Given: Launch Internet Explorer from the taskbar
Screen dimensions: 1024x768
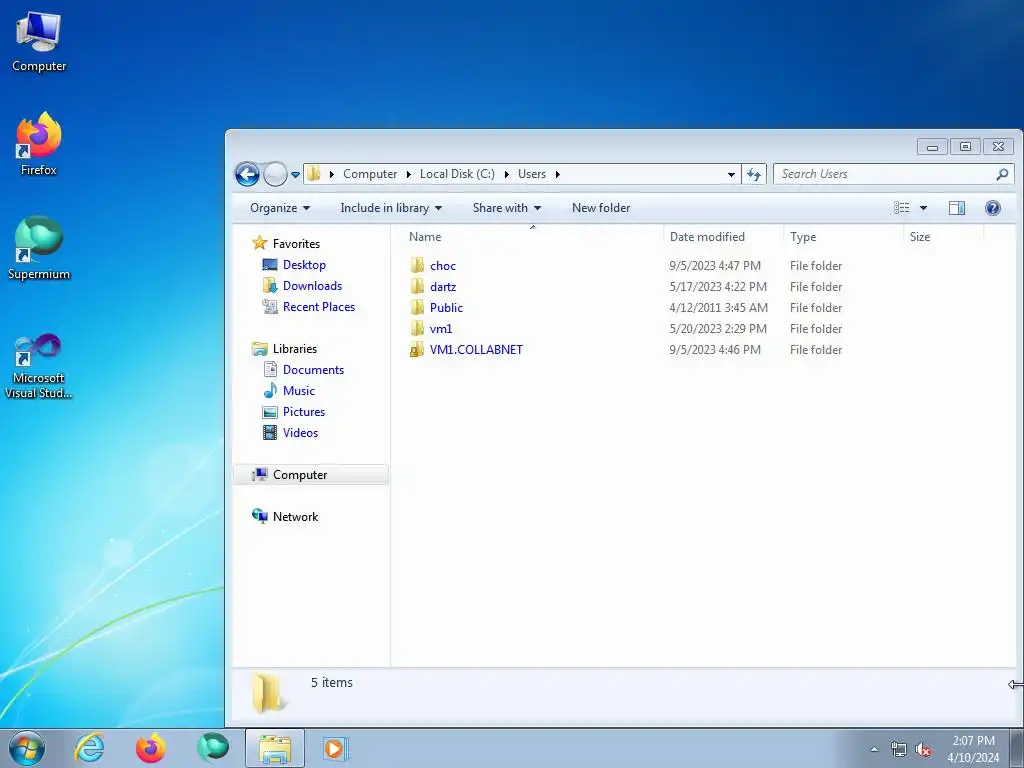Looking at the screenshot, I should click(x=89, y=748).
